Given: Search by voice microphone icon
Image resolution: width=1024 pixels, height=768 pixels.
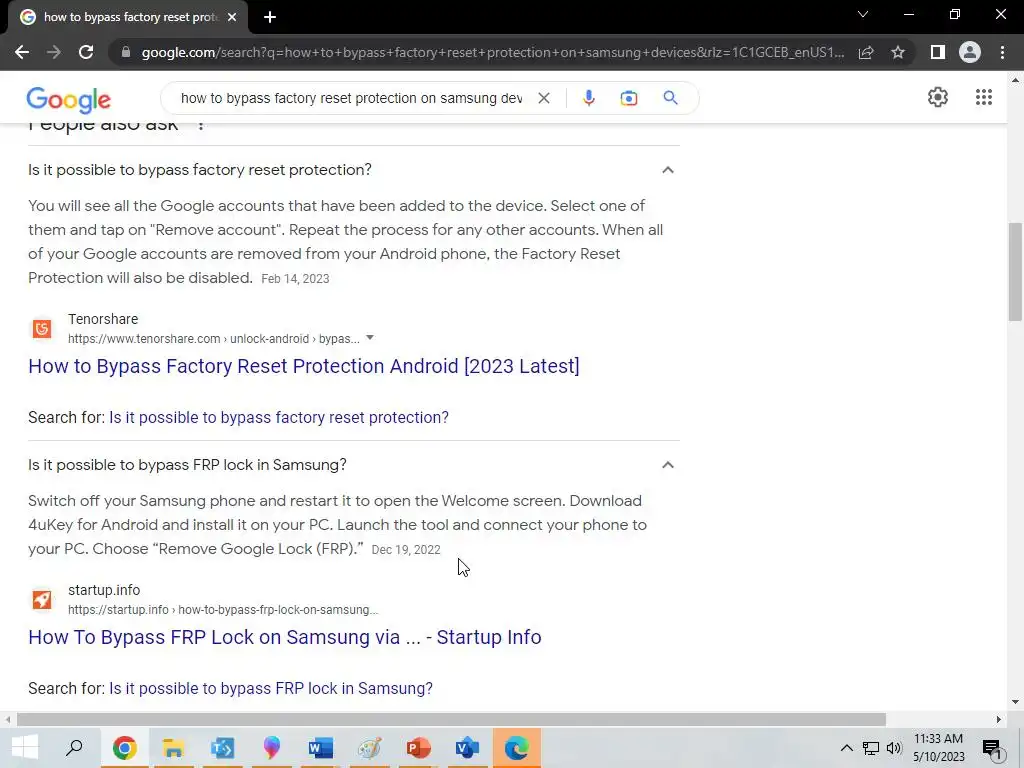Looking at the screenshot, I should coord(588,98).
